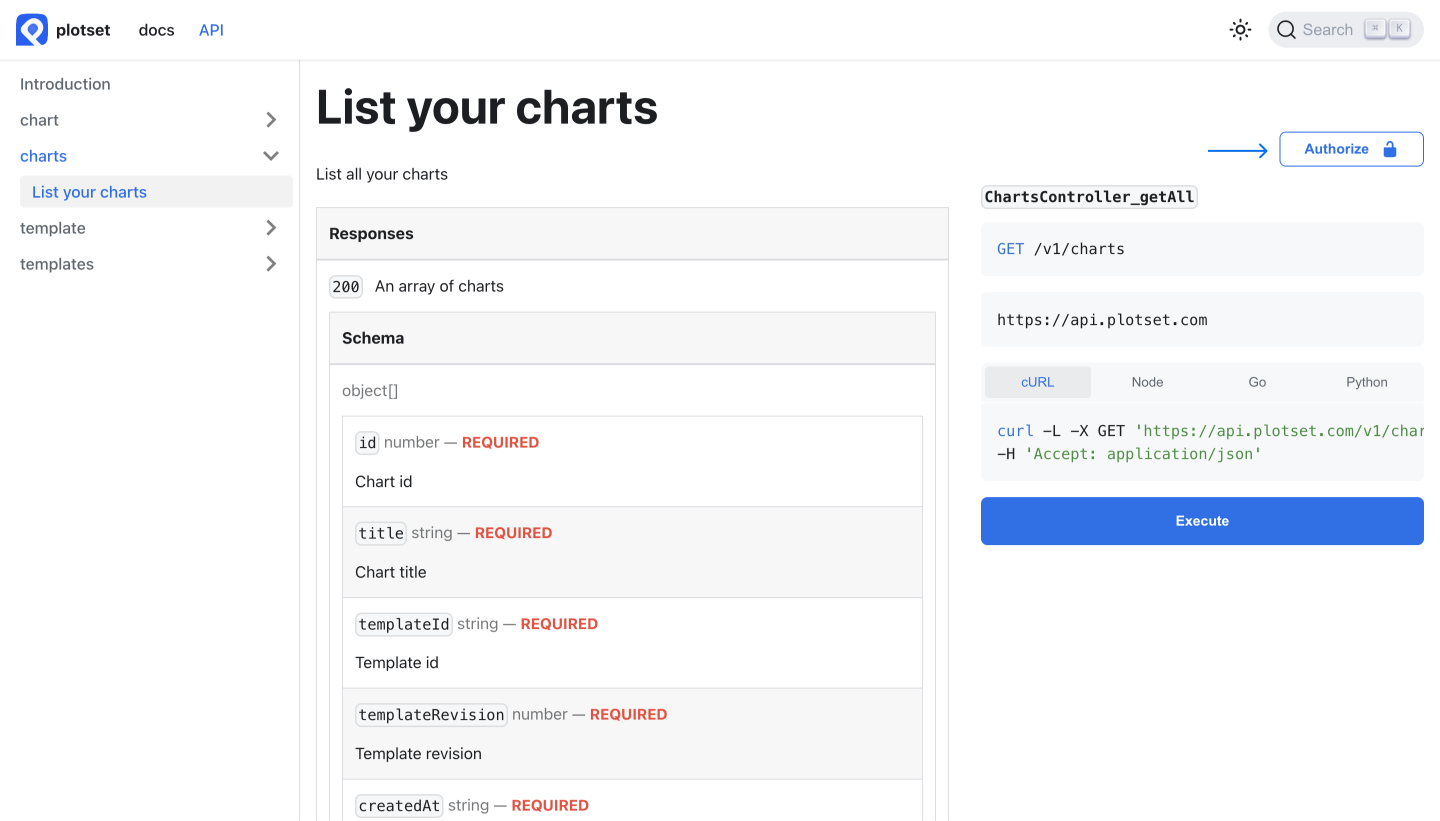
Task: Switch to the Node code tab
Action: (1147, 381)
